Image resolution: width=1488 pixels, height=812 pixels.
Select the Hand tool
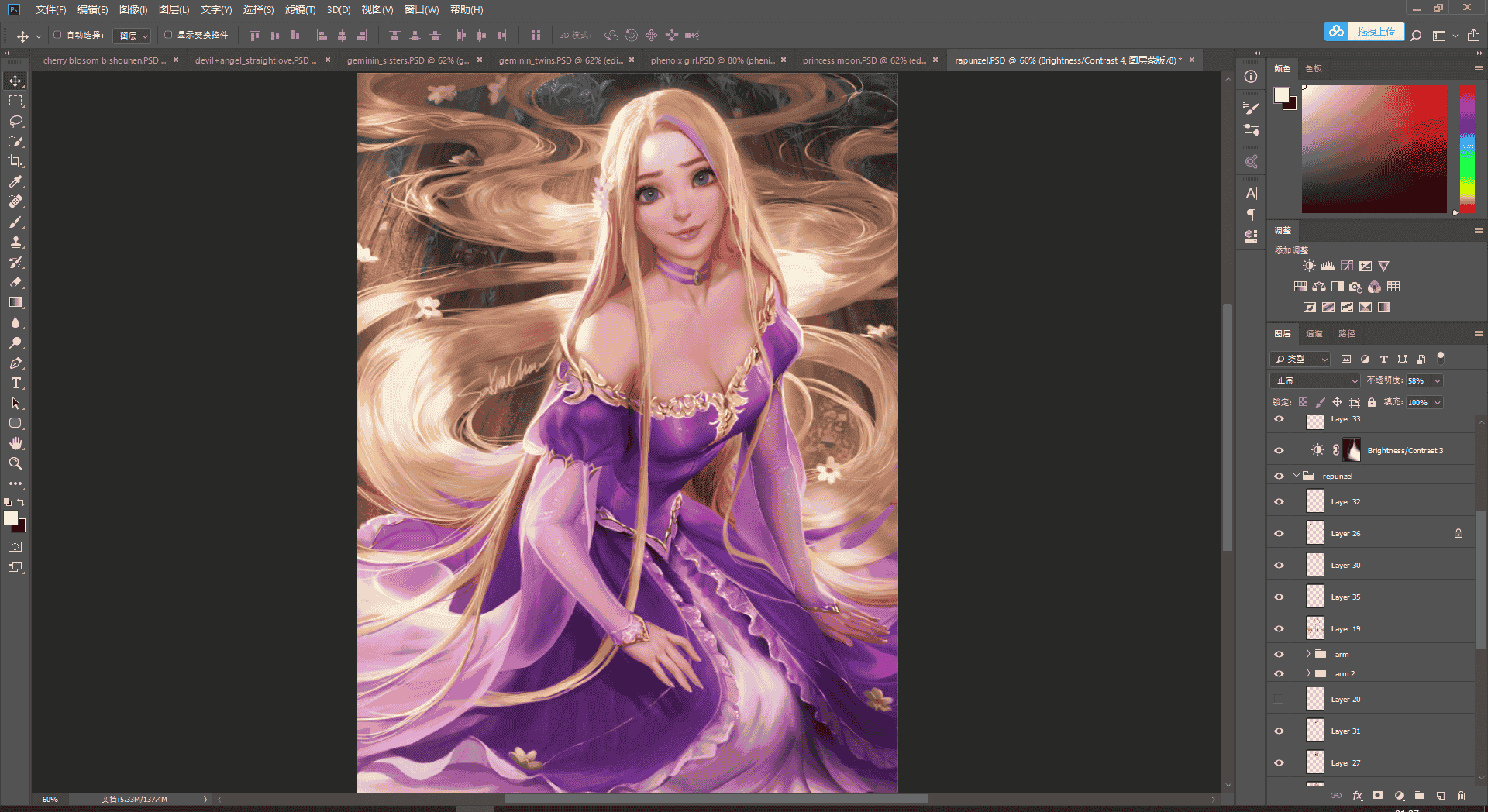pos(15,443)
